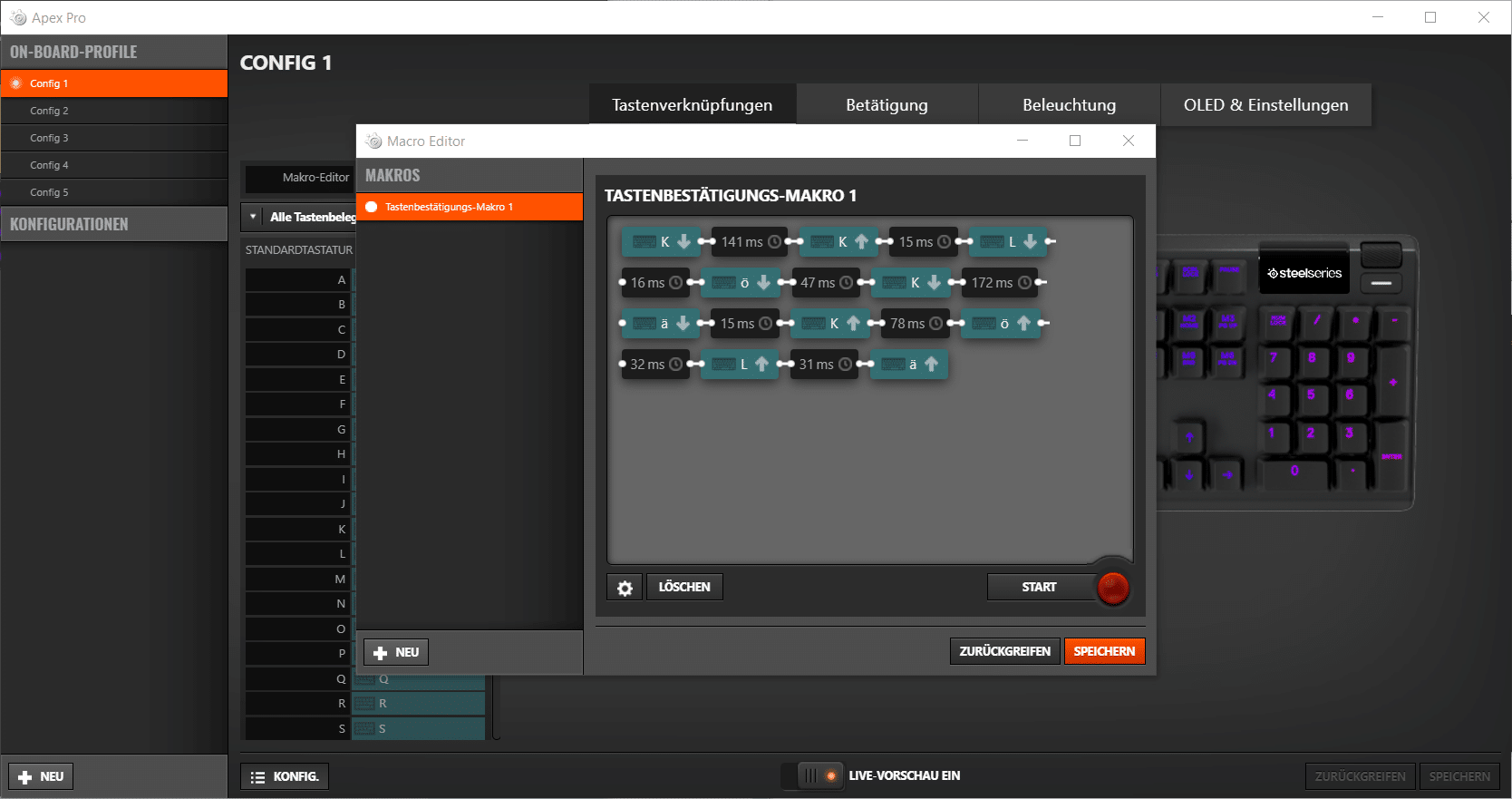Open the OLED & Einstellungen tab

(1265, 105)
